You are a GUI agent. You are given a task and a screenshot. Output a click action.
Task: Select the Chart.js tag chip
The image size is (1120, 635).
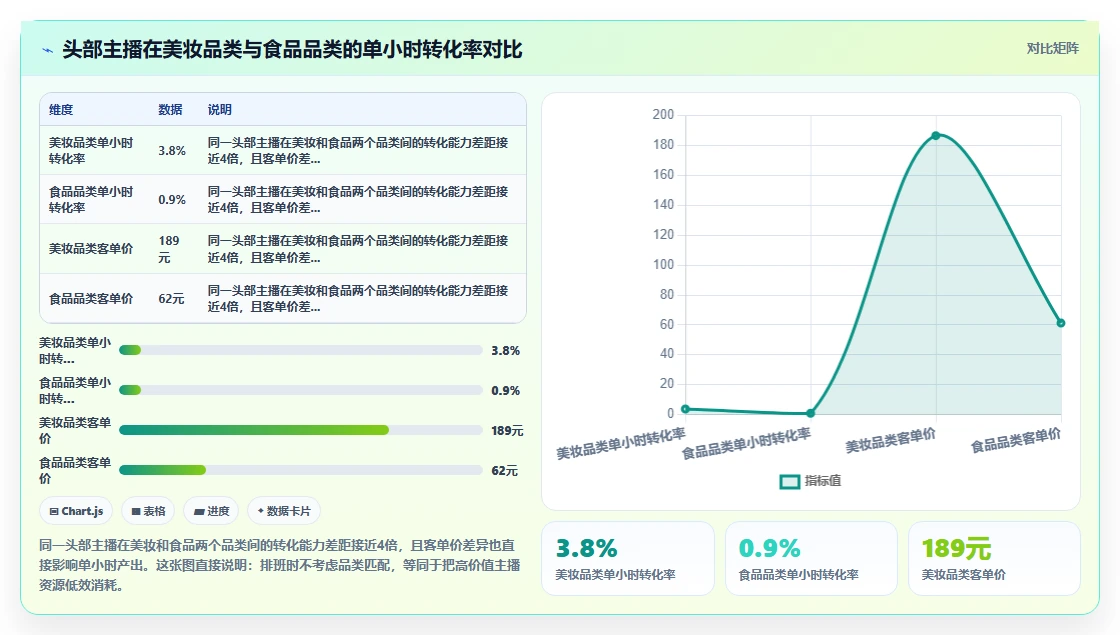tap(76, 511)
